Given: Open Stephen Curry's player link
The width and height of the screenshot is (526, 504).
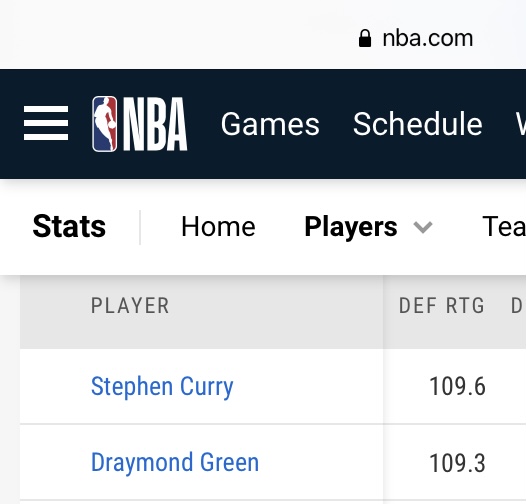Looking at the screenshot, I should 162,387.
